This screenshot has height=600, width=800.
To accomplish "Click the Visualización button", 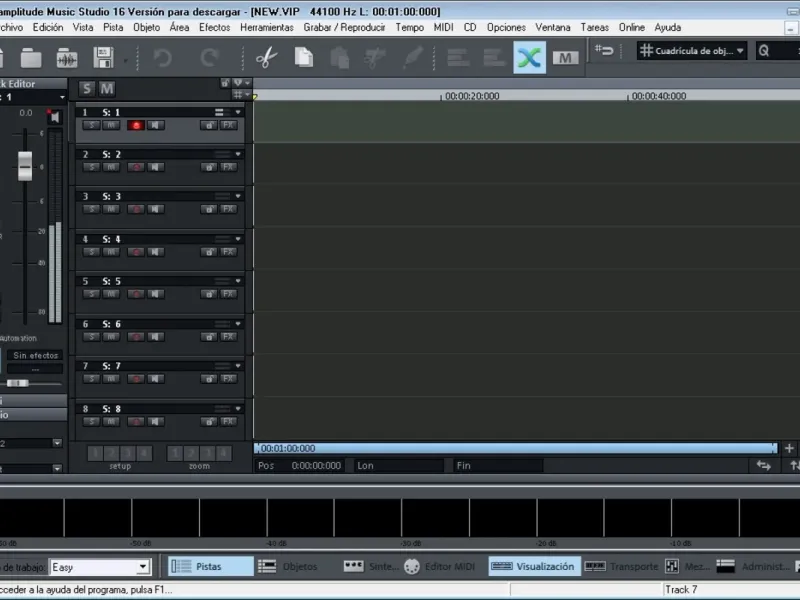I will point(534,566).
